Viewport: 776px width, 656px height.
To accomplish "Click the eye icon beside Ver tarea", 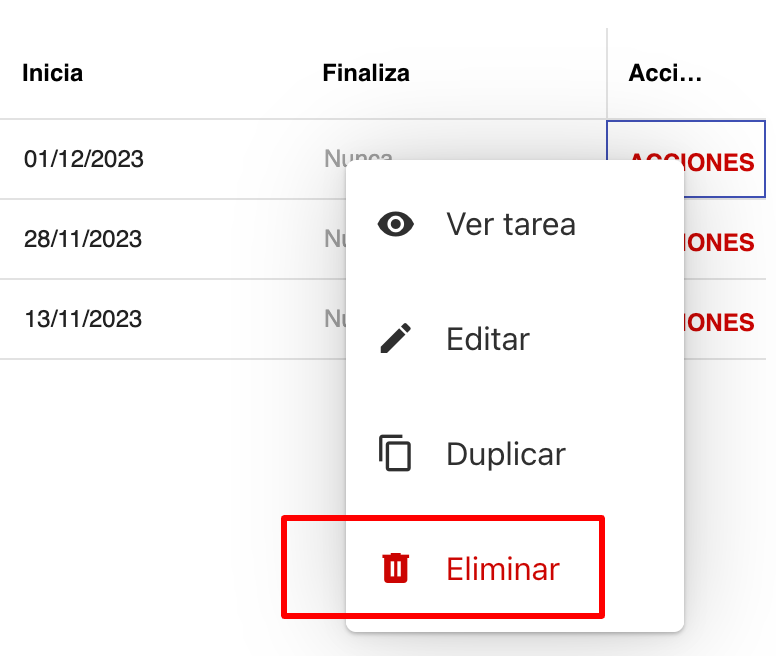I will pyautogui.click(x=396, y=224).
